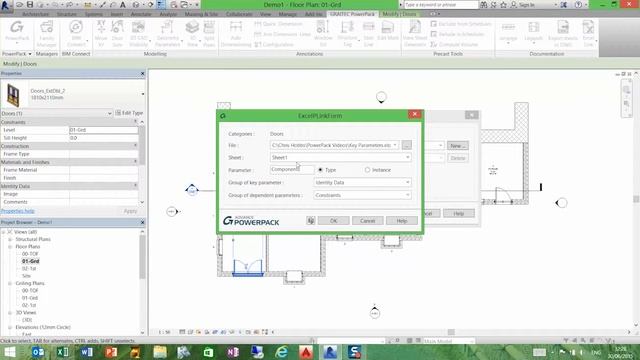Select the 01-Grd floor plan view
This screenshot has height=360, width=640.
[31, 261]
